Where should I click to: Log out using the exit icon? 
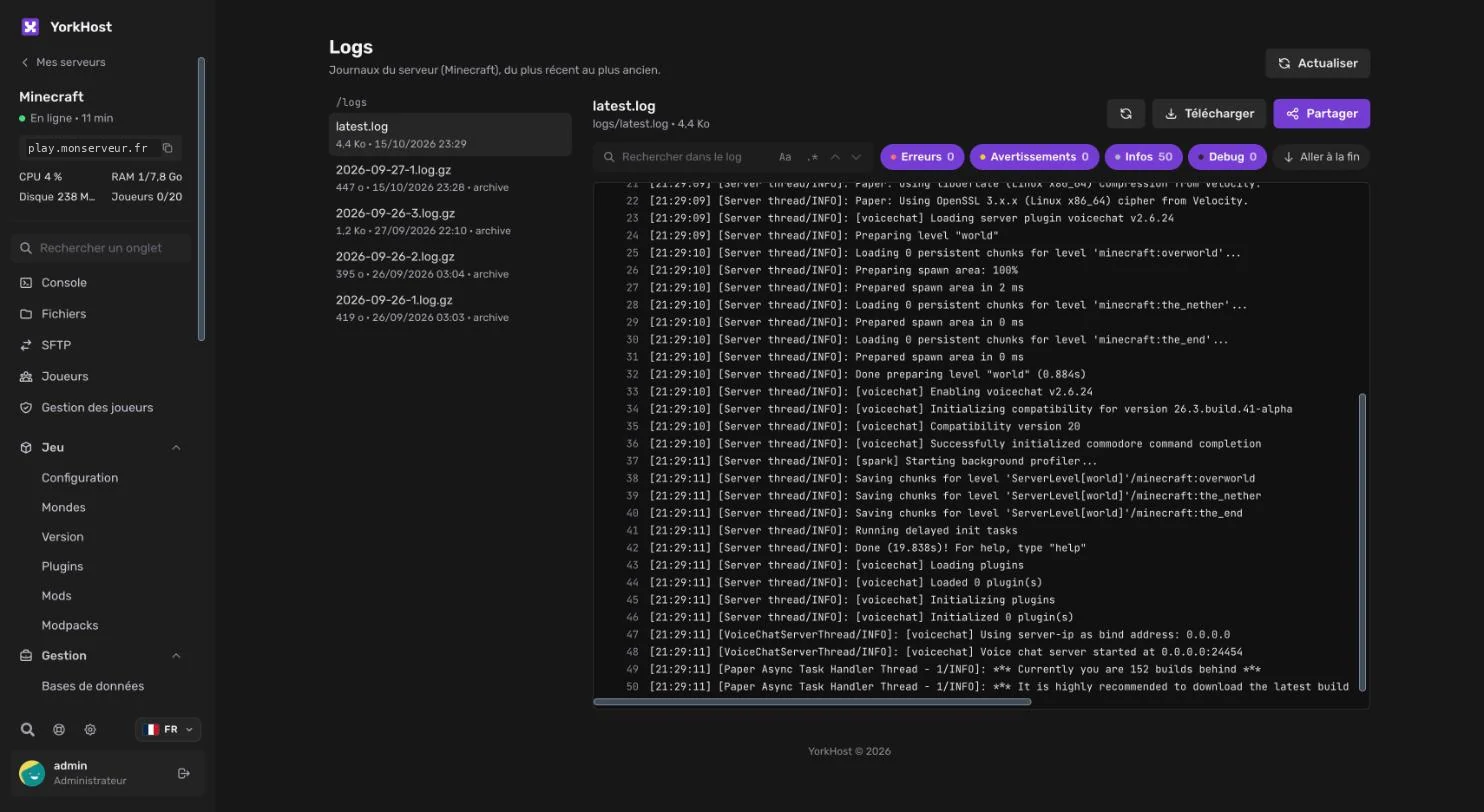point(184,773)
